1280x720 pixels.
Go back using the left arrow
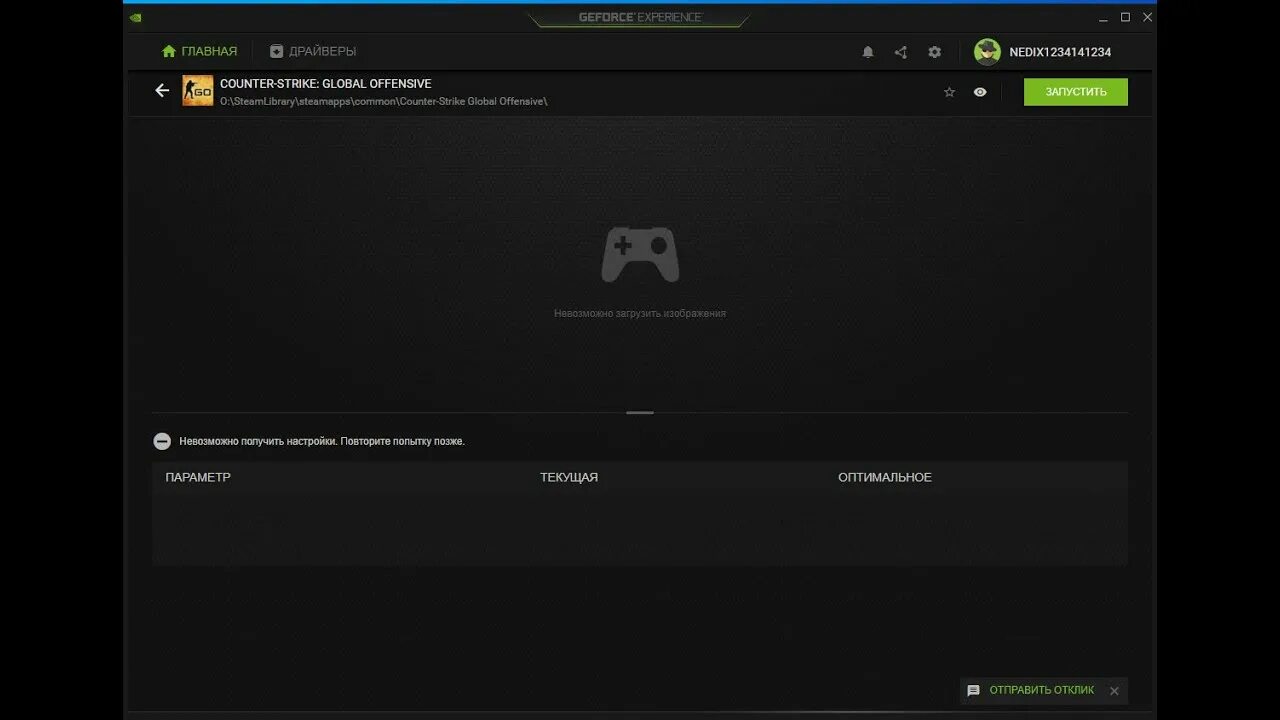[x=162, y=91]
